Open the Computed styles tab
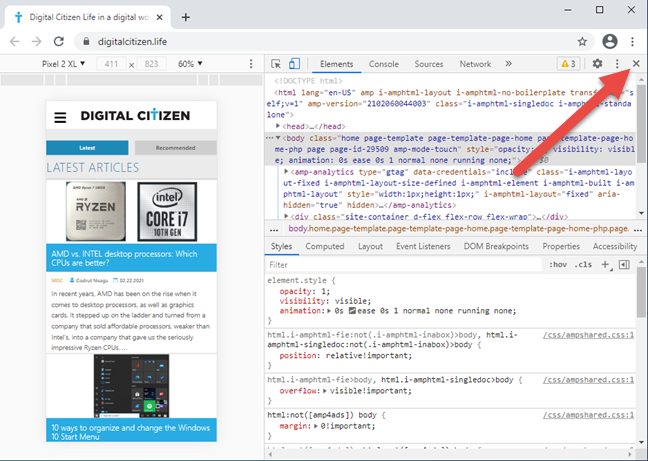648x461 pixels. (324, 246)
